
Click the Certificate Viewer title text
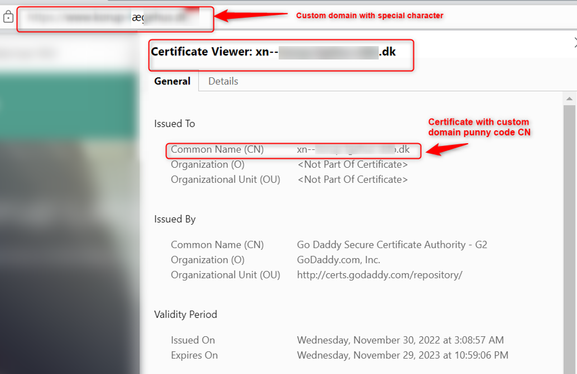(273, 52)
